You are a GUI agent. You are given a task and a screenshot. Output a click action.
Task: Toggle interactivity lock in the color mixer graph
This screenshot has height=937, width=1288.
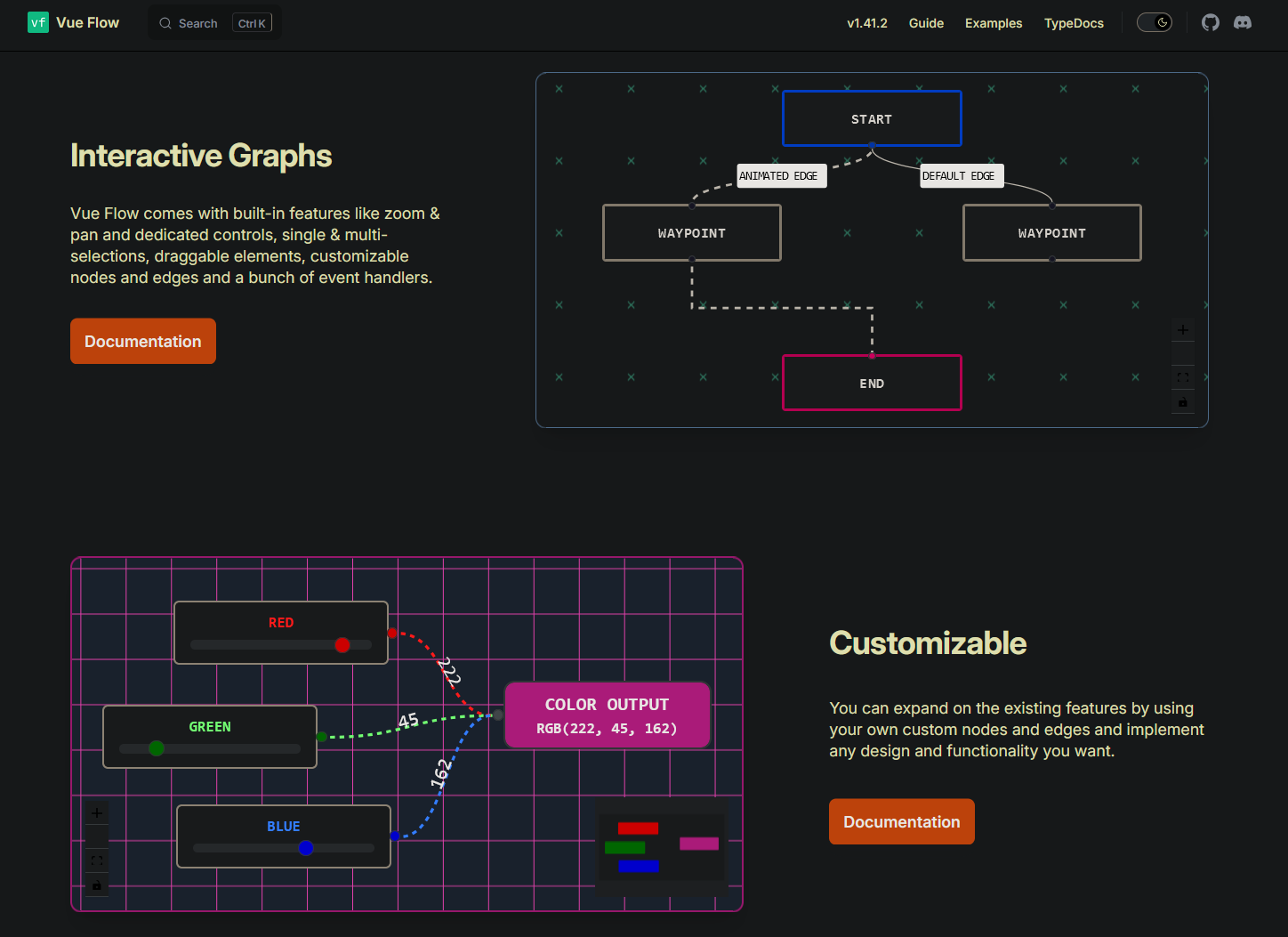tap(97, 885)
